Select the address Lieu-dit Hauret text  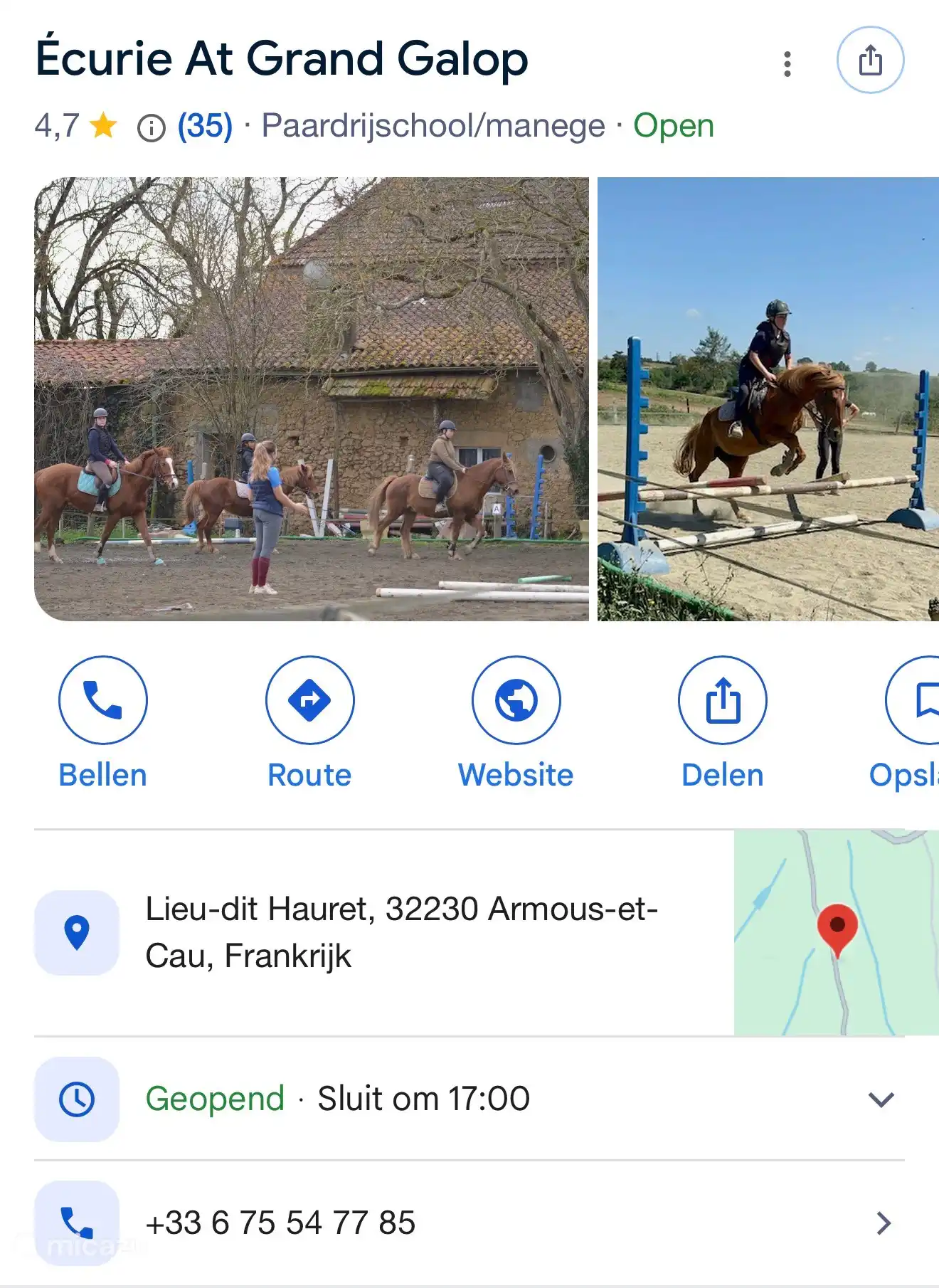[401, 932]
